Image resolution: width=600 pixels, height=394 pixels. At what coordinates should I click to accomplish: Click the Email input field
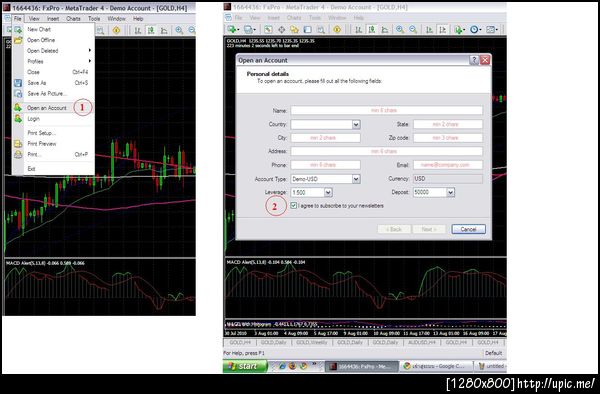[x=448, y=165]
